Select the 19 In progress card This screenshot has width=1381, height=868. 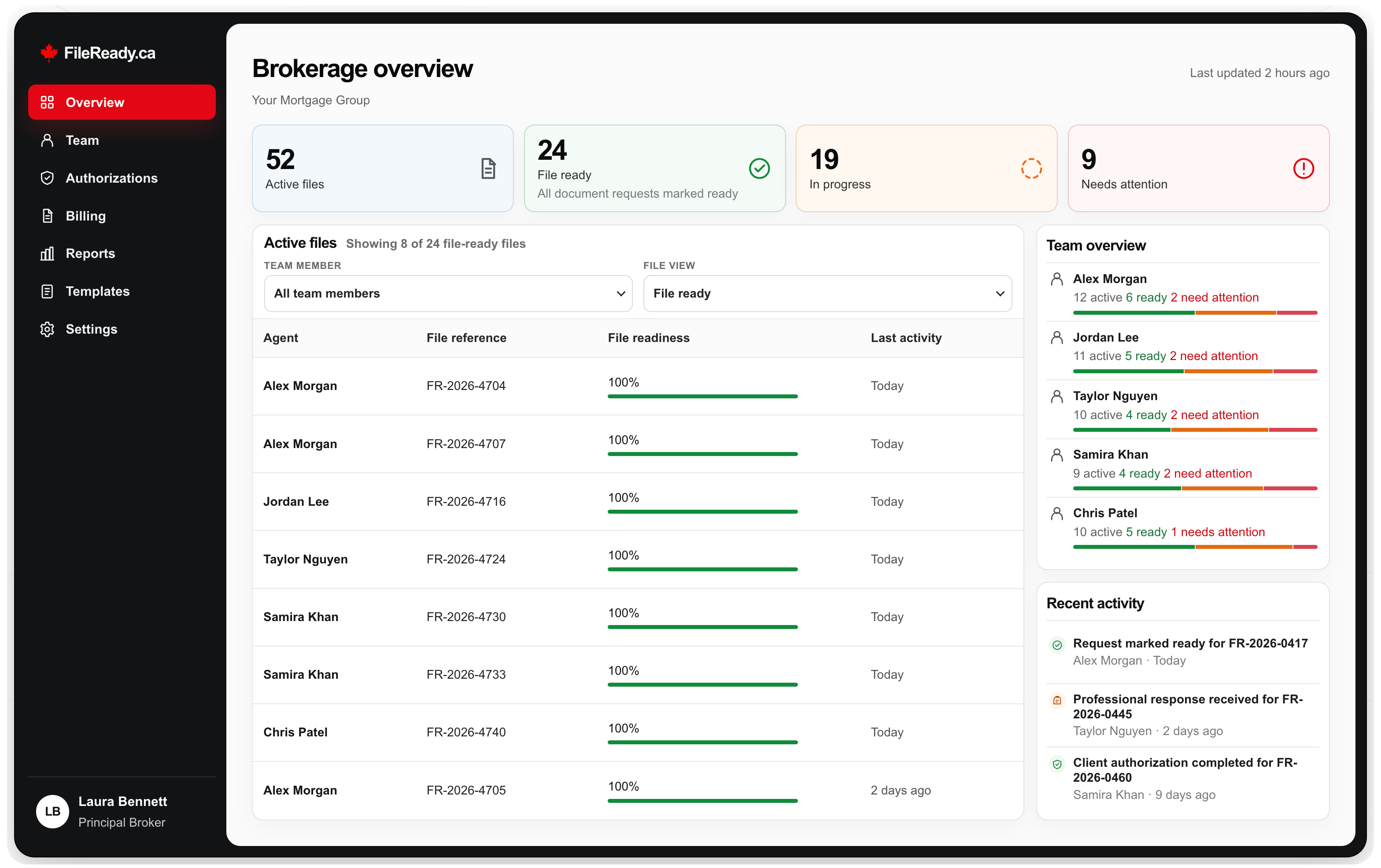point(926,169)
